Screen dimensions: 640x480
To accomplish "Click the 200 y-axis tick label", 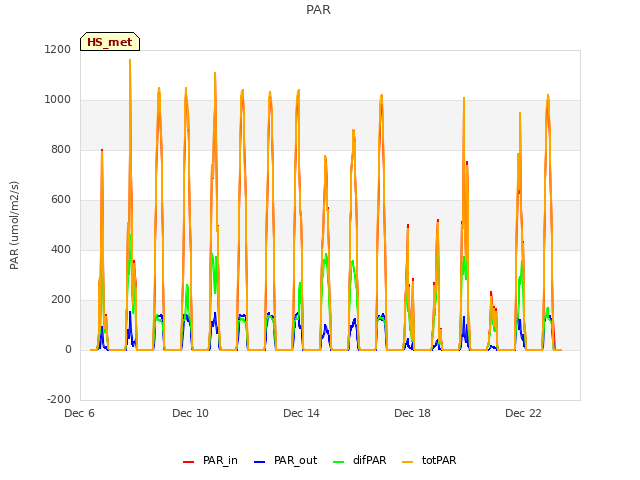I will pos(61,300).
